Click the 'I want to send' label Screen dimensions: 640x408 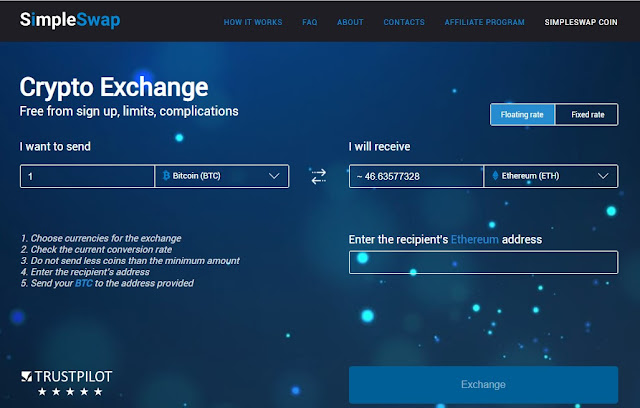(55, 146)
